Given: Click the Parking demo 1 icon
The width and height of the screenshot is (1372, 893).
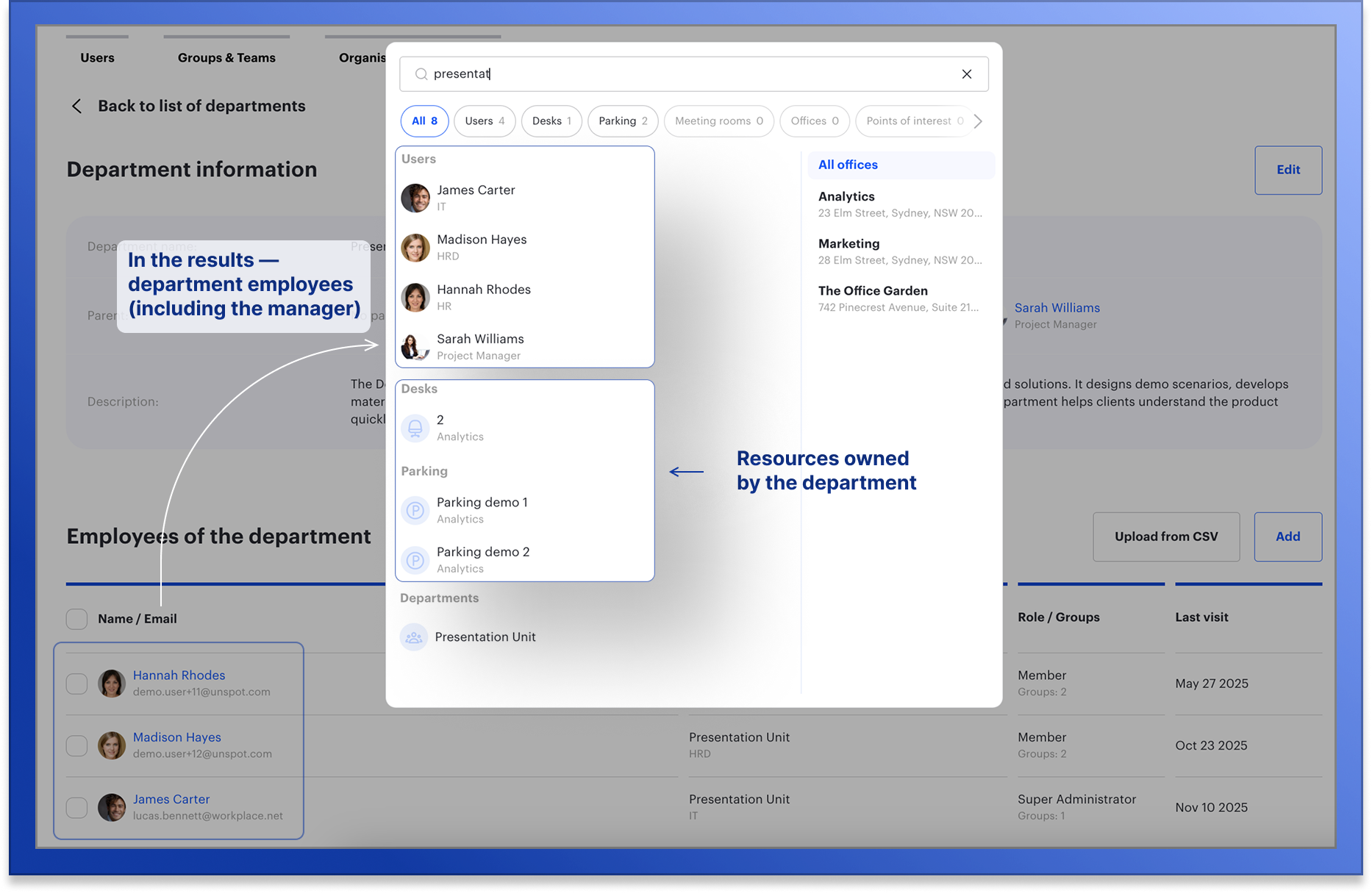Looking at the screenshot, I should 415,510.
